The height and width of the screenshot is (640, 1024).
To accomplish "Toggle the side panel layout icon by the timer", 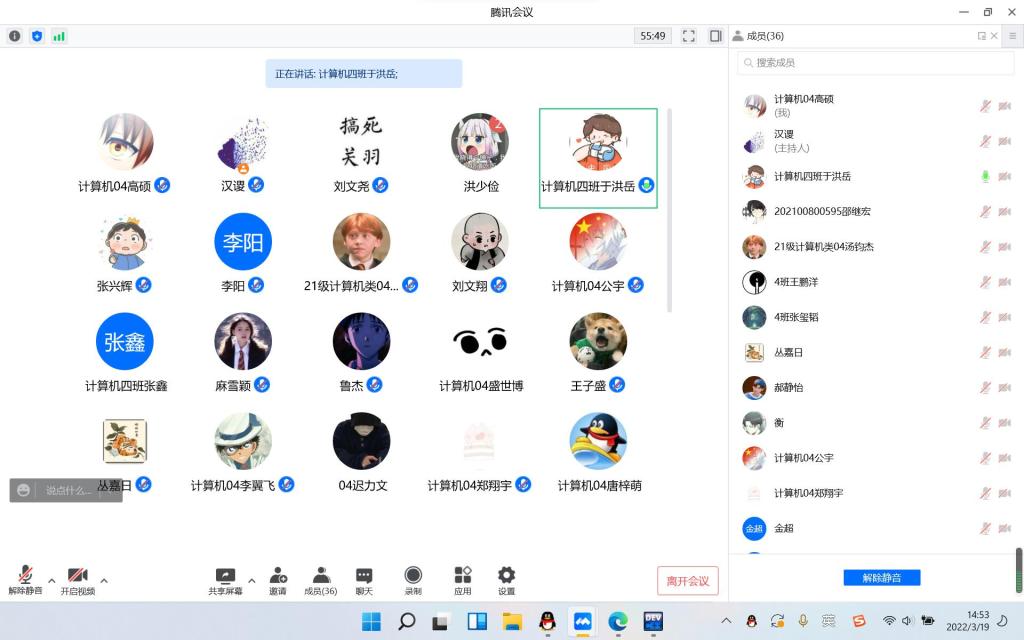I will 715,36.
